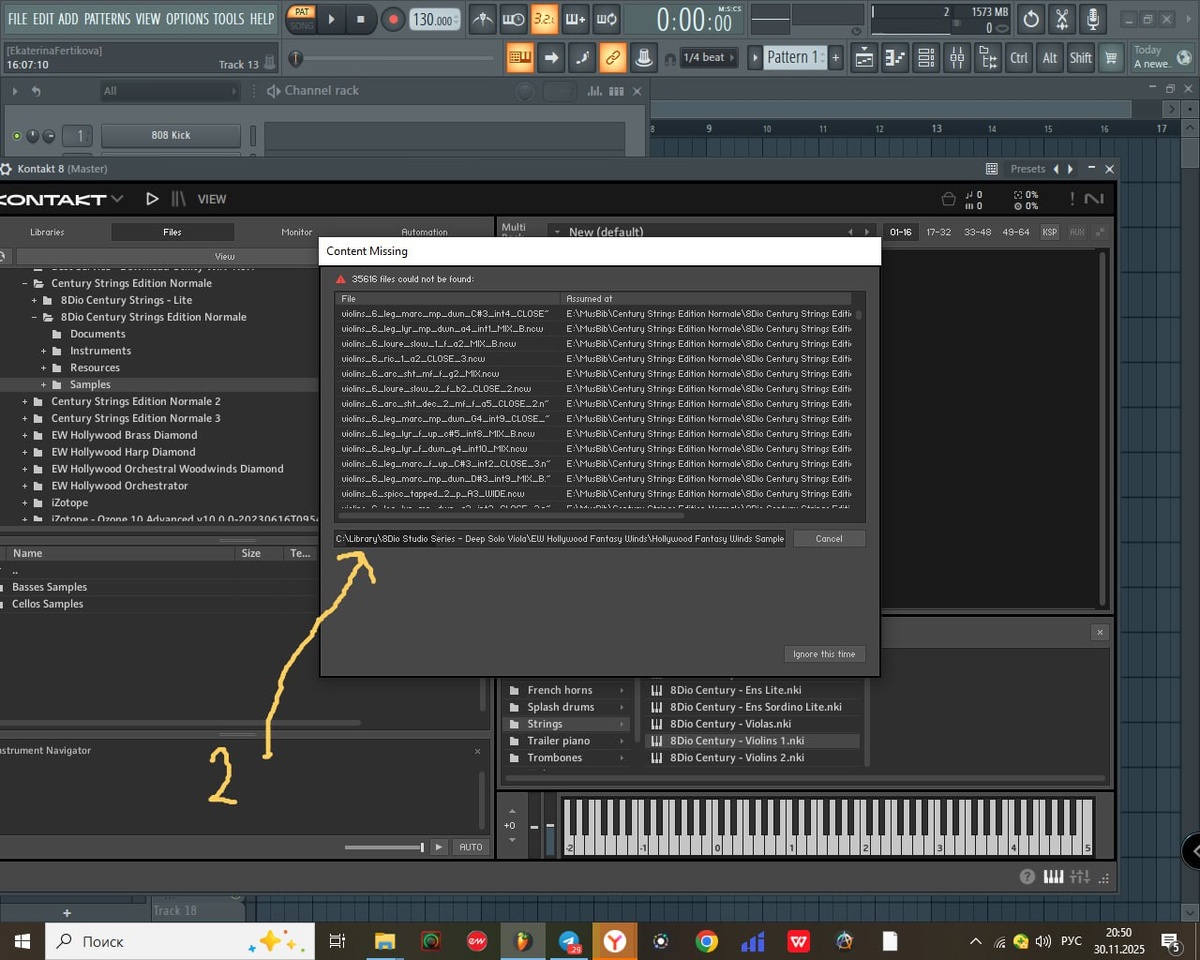Toggle the countdown before recording icon

tap(544, 19)
